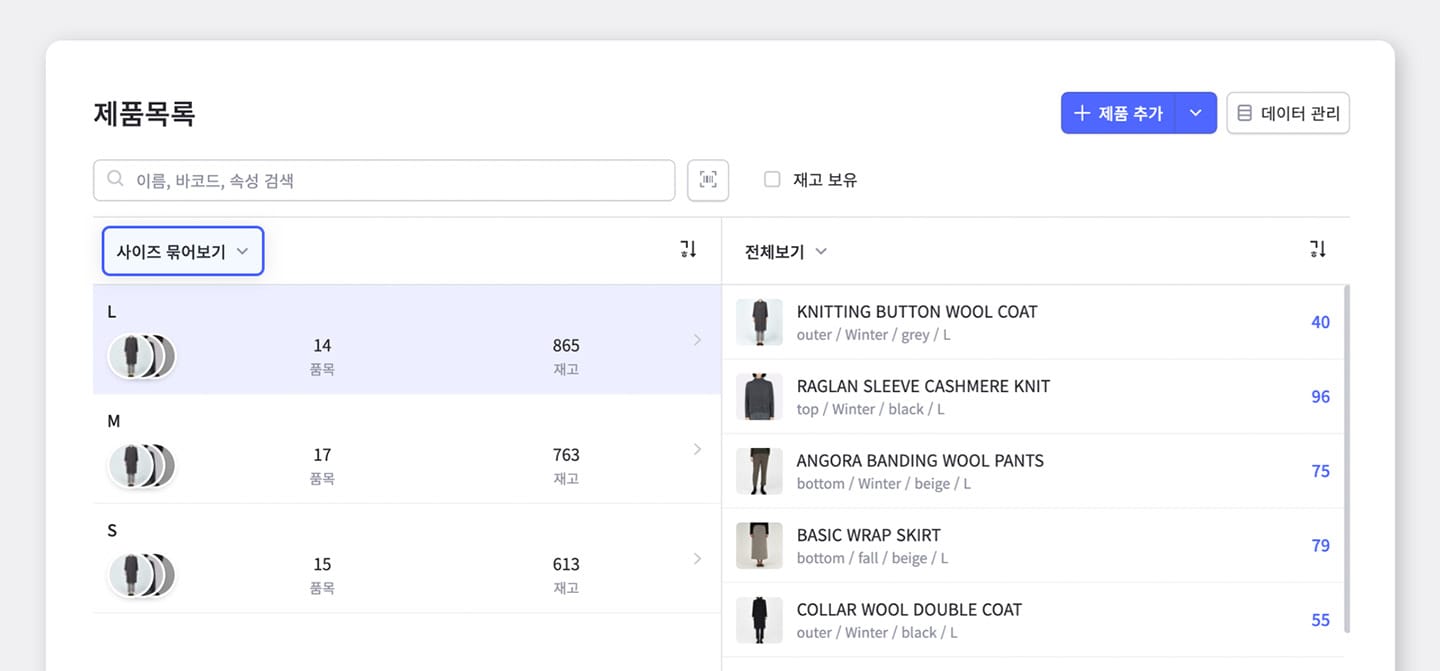Image resolution: width=1440 pixels, height=671 pixels.
Task: Select the S size group row
Action: point(407,559)
